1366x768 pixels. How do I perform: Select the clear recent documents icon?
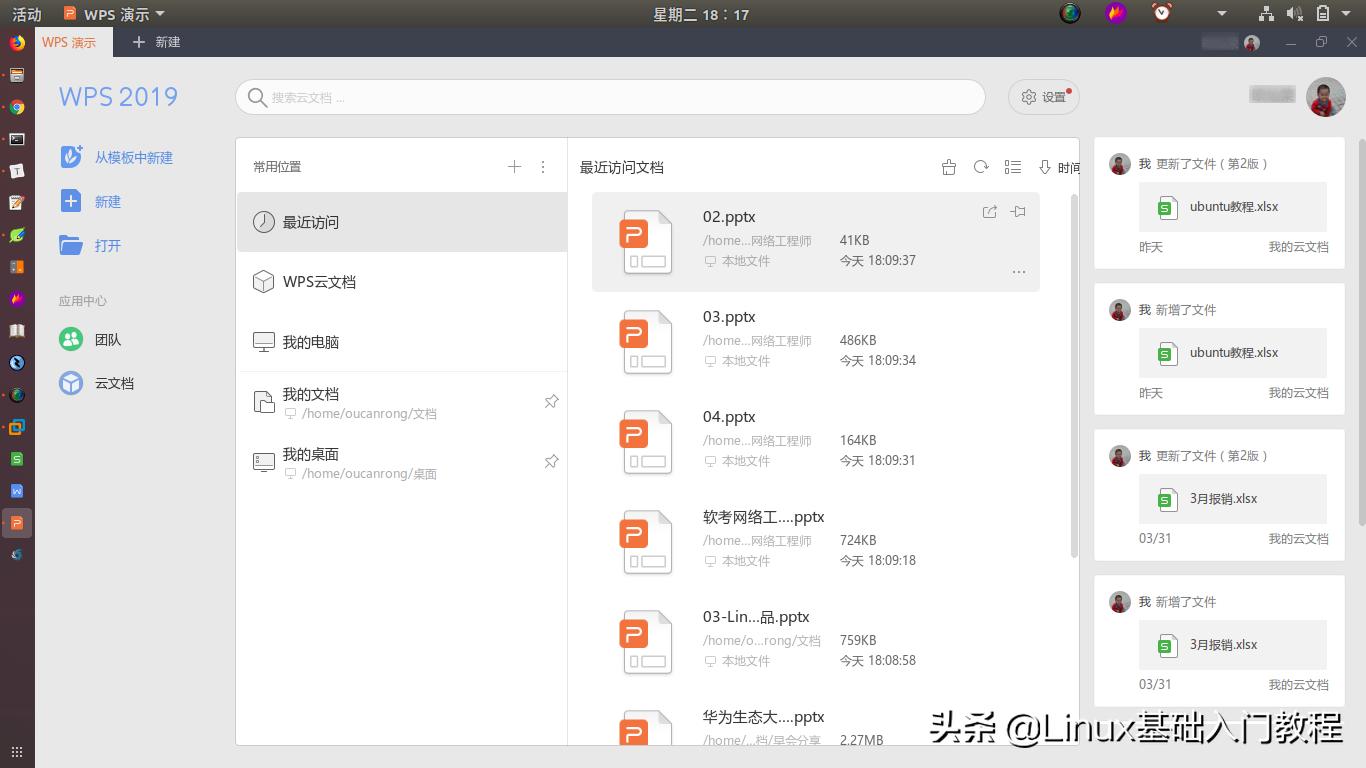click(x=948, y=167)
